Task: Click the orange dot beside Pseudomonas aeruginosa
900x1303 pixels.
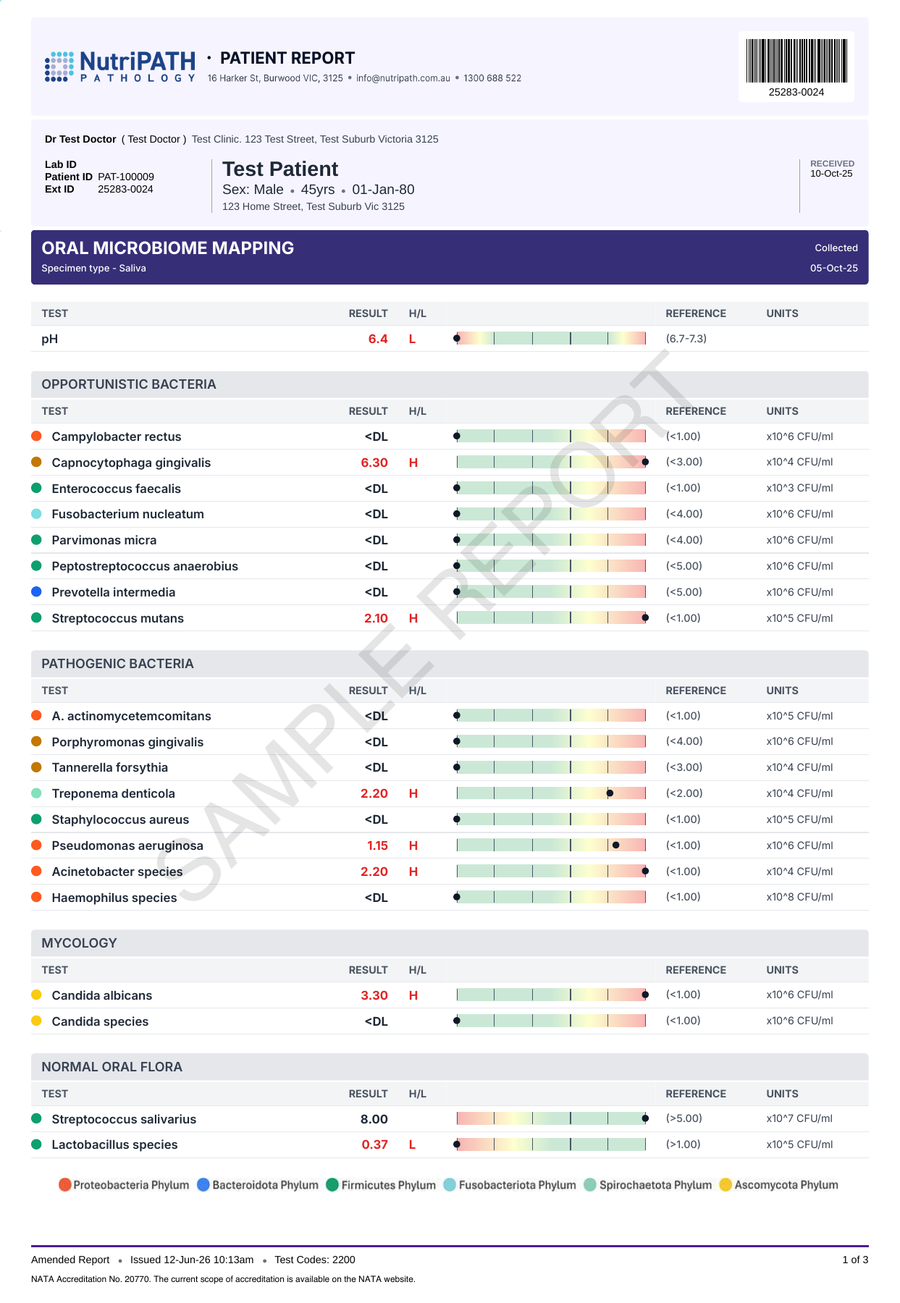Action: coord(37,845)
